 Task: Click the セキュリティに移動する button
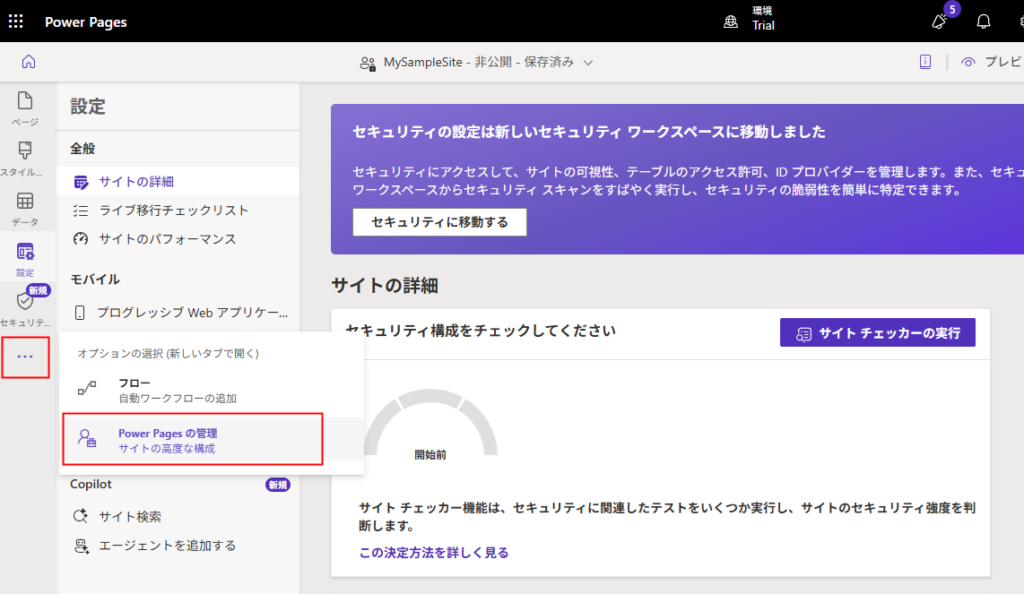(439, 222)
